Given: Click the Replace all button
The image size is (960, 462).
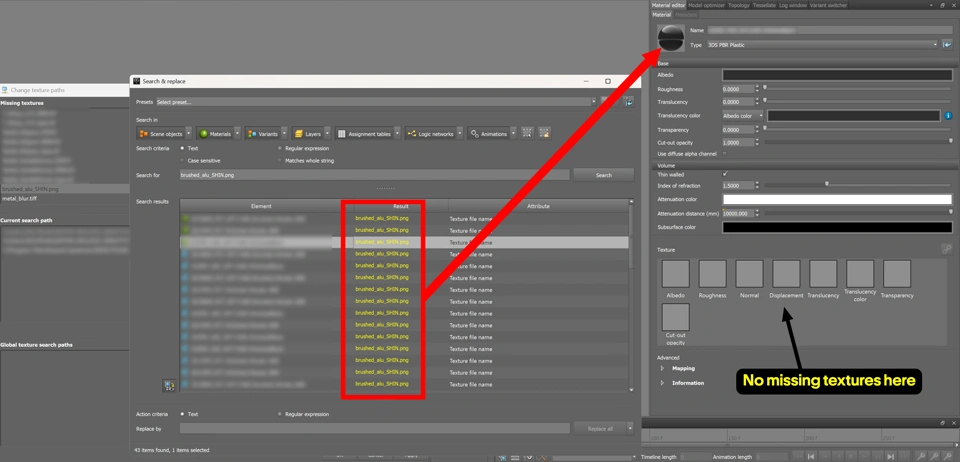Looking at the screenshot, I should tap(600, 429).
